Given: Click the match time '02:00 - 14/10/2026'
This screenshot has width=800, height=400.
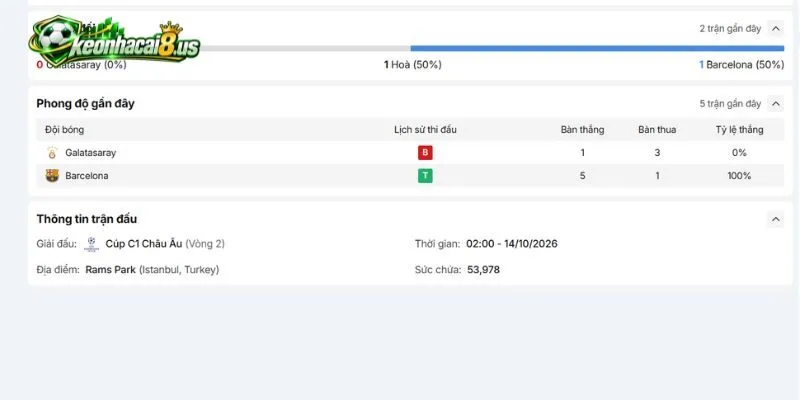Looking at the screenshot, I should [512, 244].
